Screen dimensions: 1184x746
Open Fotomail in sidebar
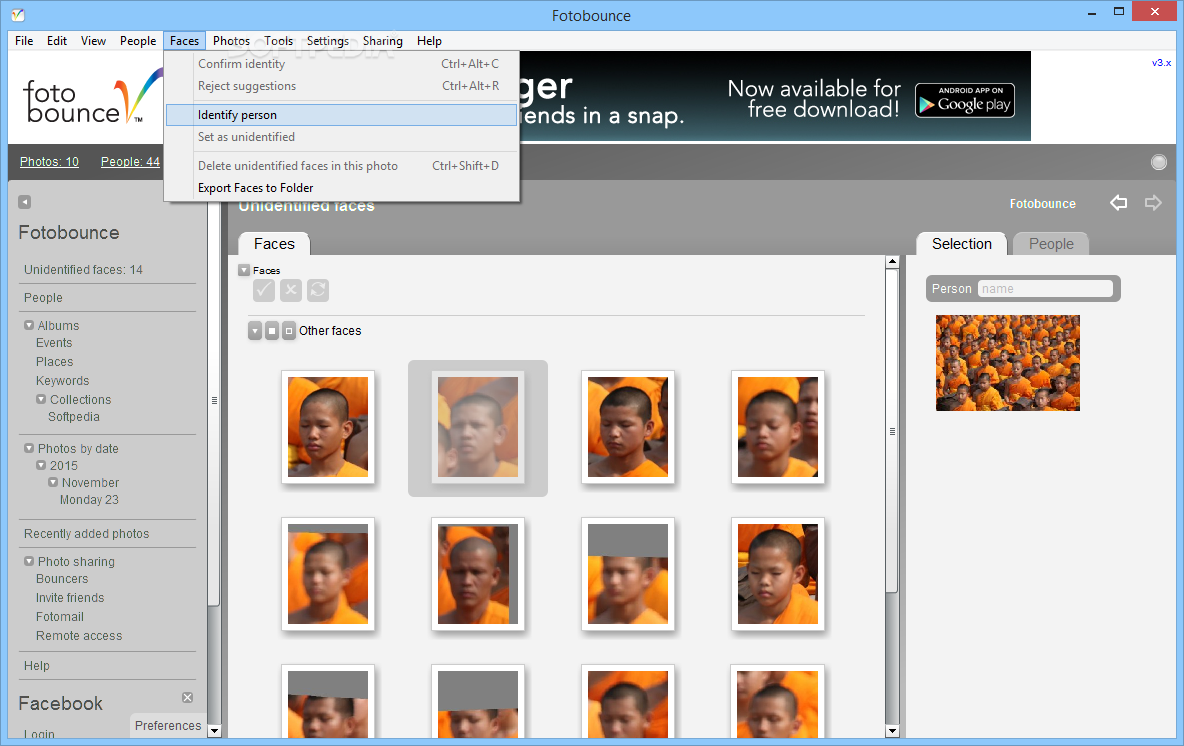pos(60,617)
